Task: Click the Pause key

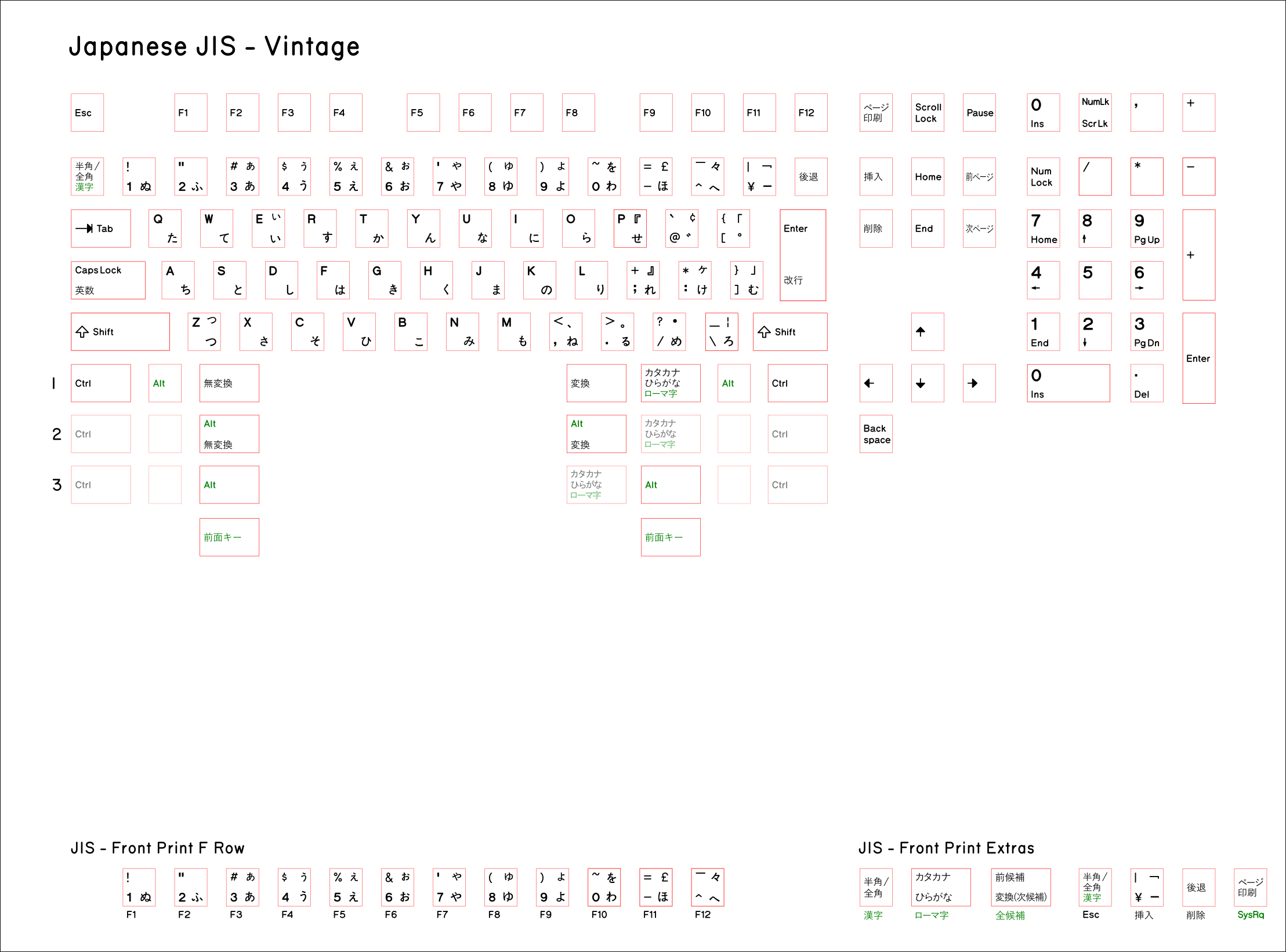Action: pyautogui.click(x=979, y=113)
